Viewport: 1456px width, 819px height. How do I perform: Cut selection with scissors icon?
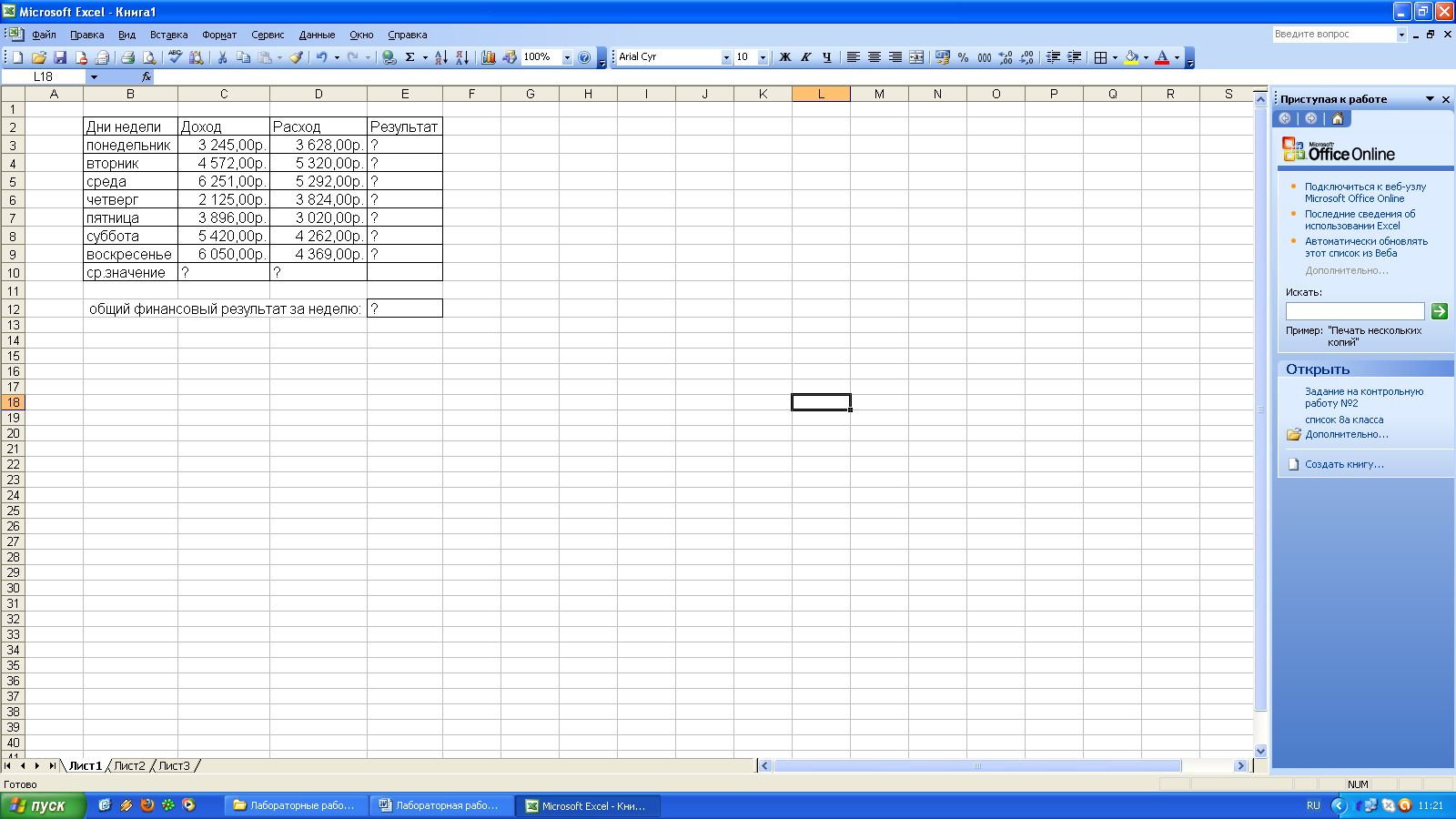pyautogui.click(x=222, y=57)
